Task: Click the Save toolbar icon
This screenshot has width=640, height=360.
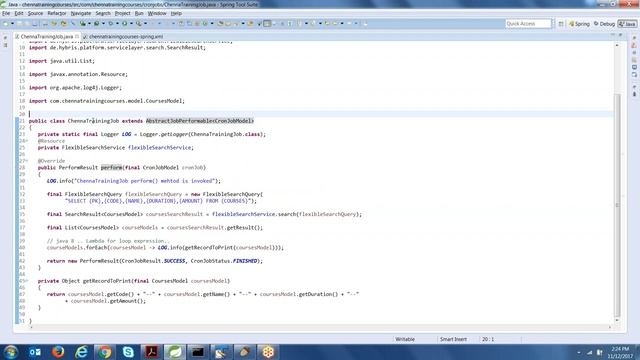Action: pos(20,24)
